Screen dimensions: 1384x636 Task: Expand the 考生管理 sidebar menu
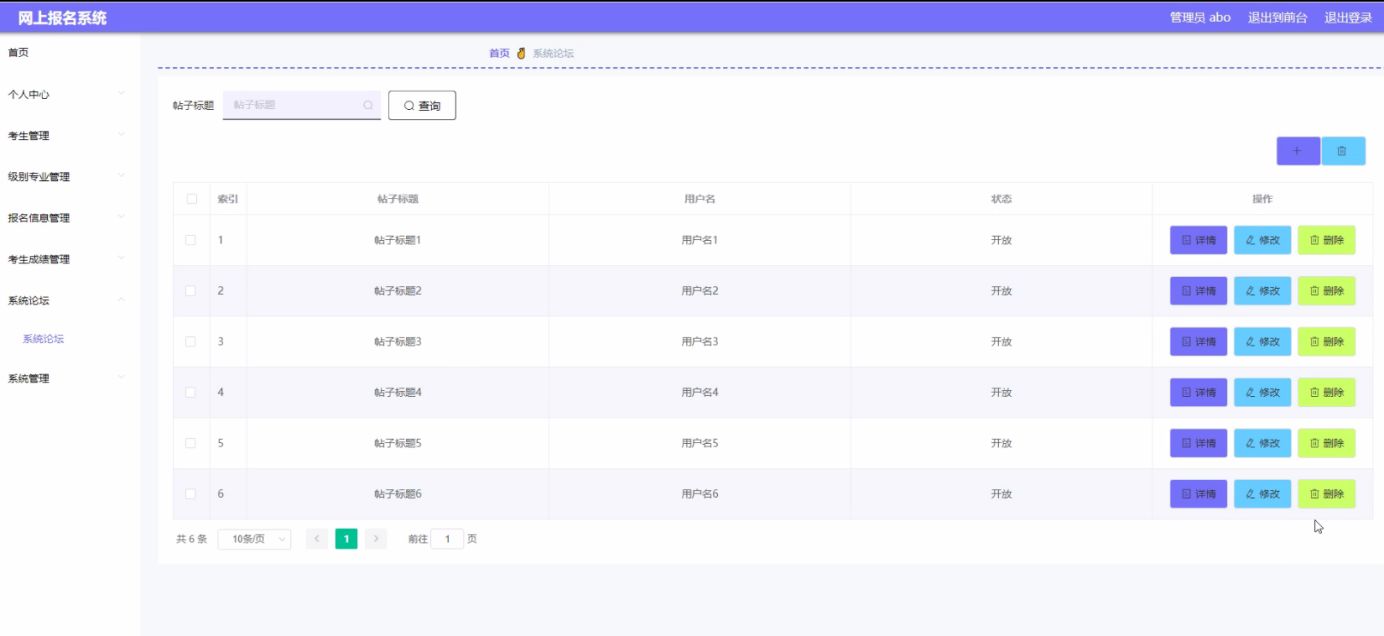[x=70, y=135]
